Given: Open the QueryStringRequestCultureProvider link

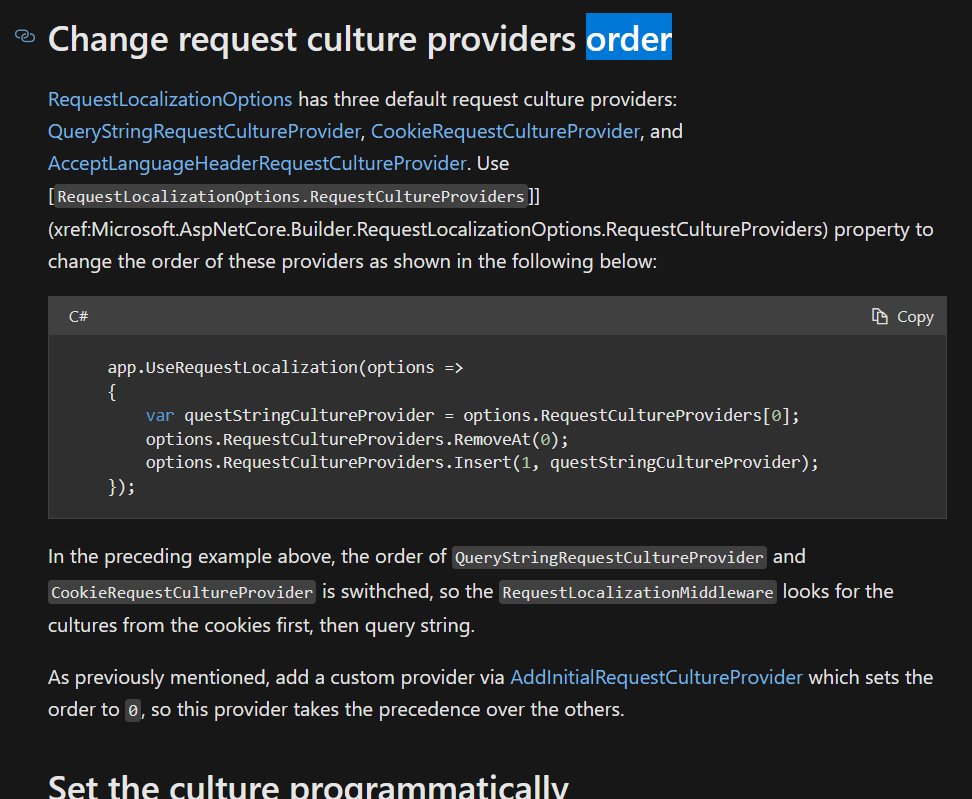Looking at the screenshot, I should 203,131.
